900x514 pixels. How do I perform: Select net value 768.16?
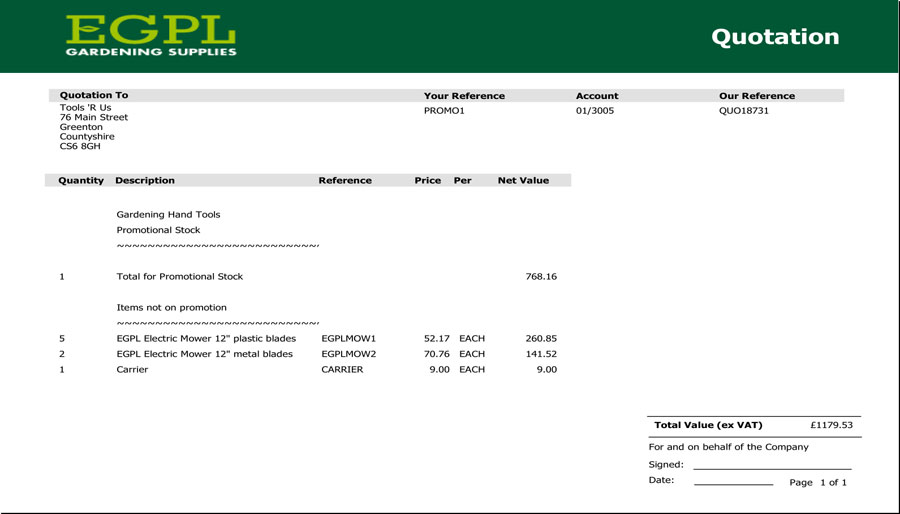[x=541, y=277]
